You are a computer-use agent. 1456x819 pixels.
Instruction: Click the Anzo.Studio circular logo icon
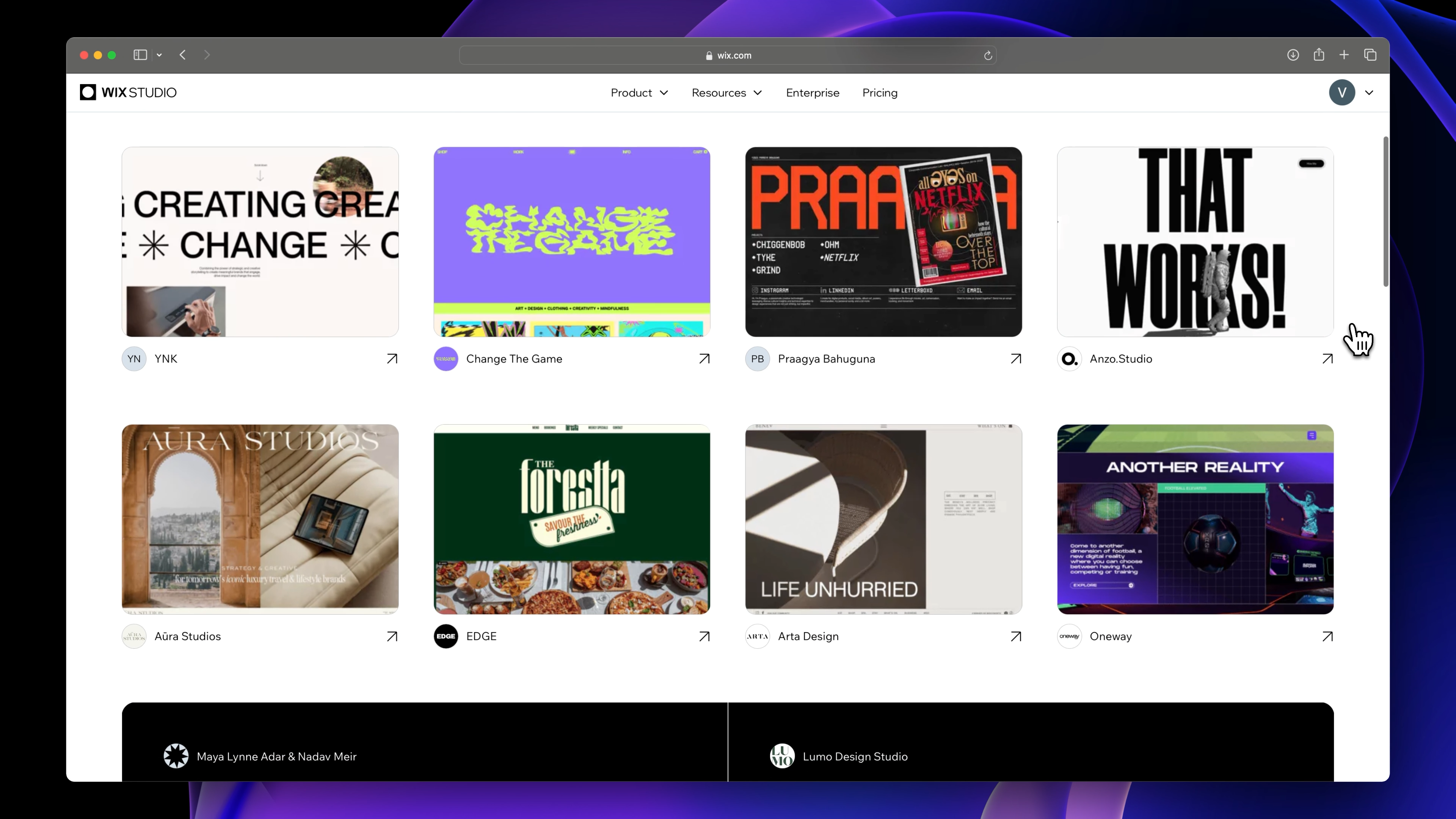pos(1069,358)
